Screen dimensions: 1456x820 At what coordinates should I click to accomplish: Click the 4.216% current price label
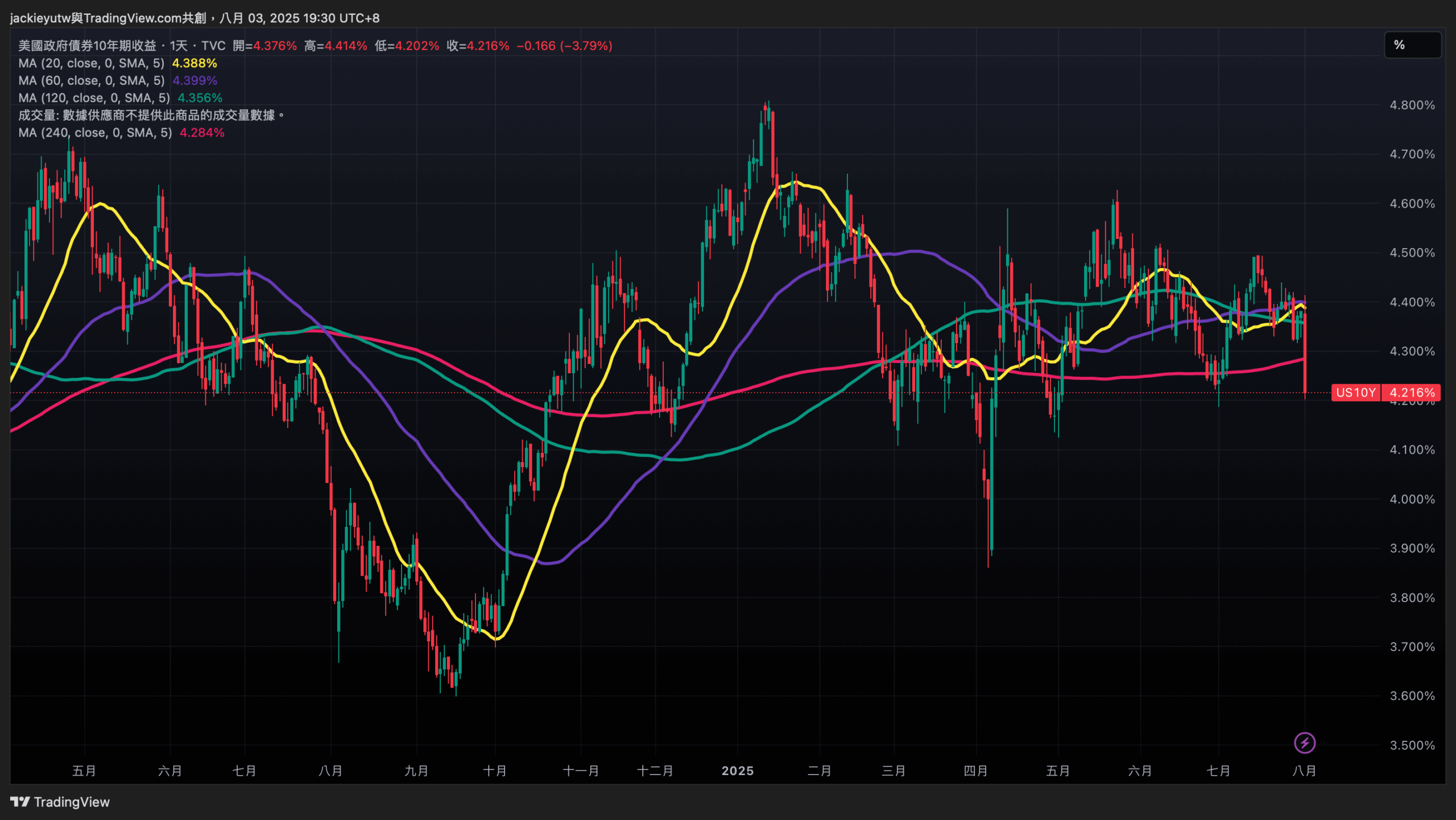(x=1412, y=393)
